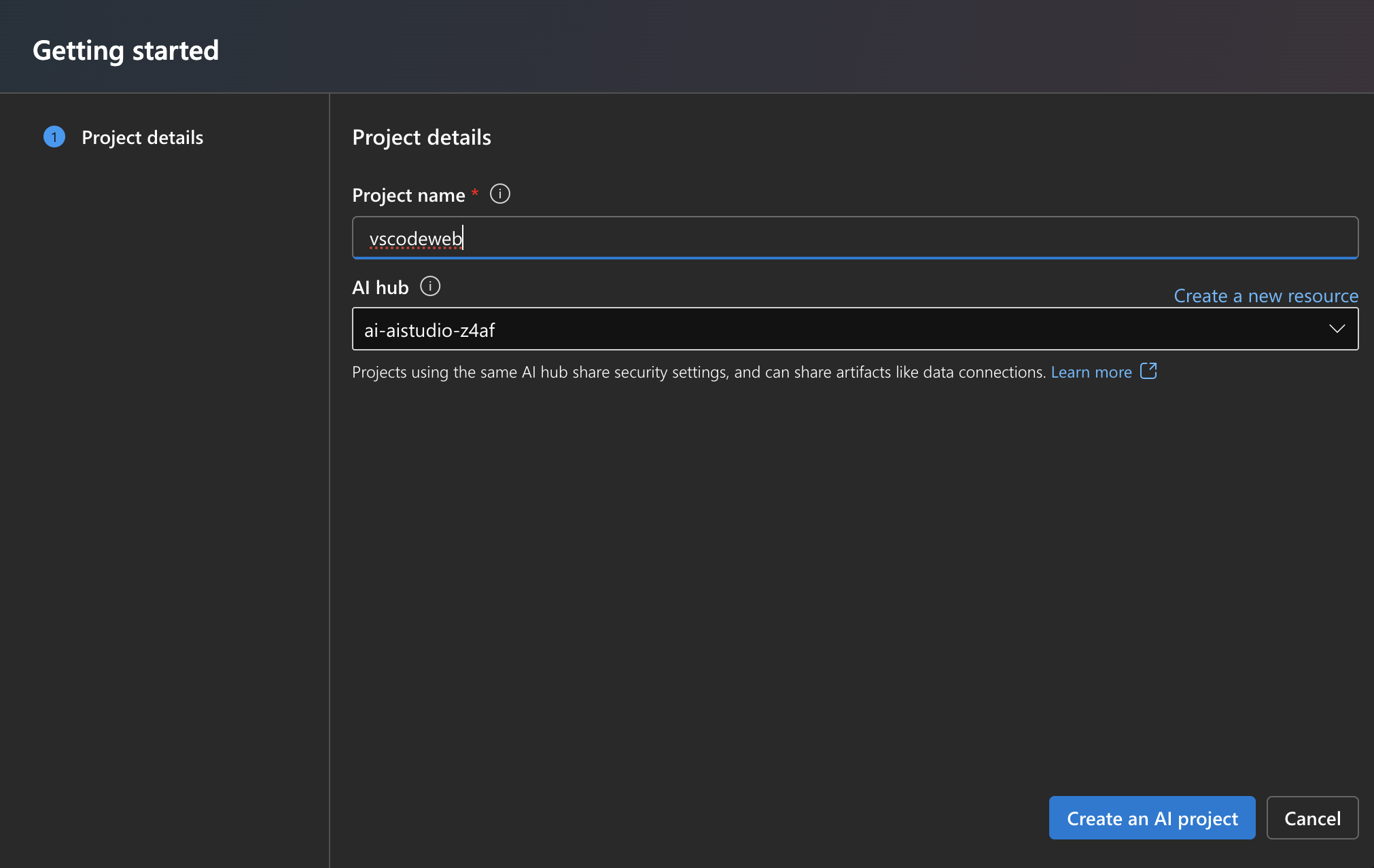Click the info icon beside Project name
Image resolution: width=1374 pixels, height=868 pixels.
click(500, 194)
